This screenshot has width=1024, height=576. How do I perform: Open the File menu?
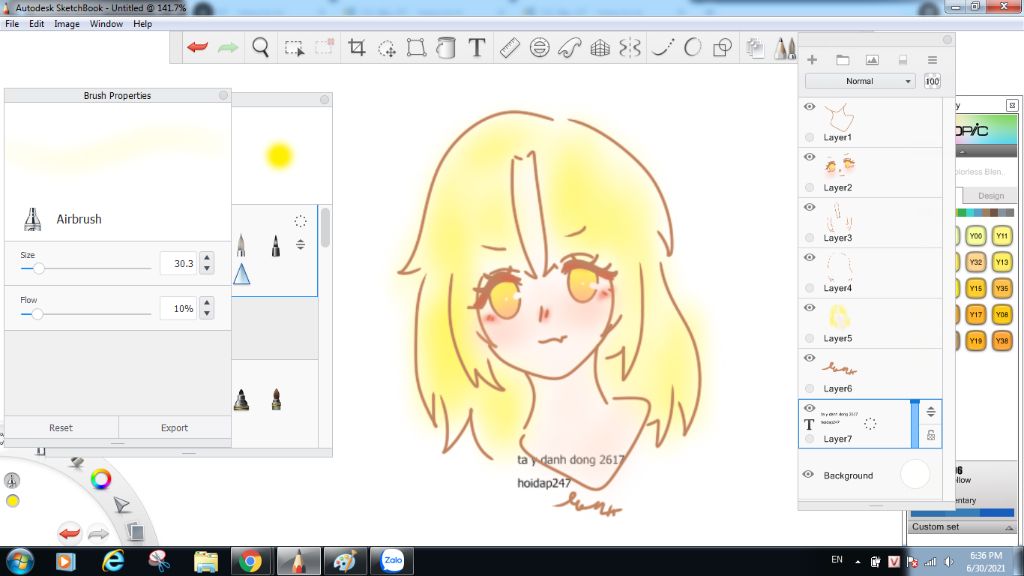tap(12, 24)
